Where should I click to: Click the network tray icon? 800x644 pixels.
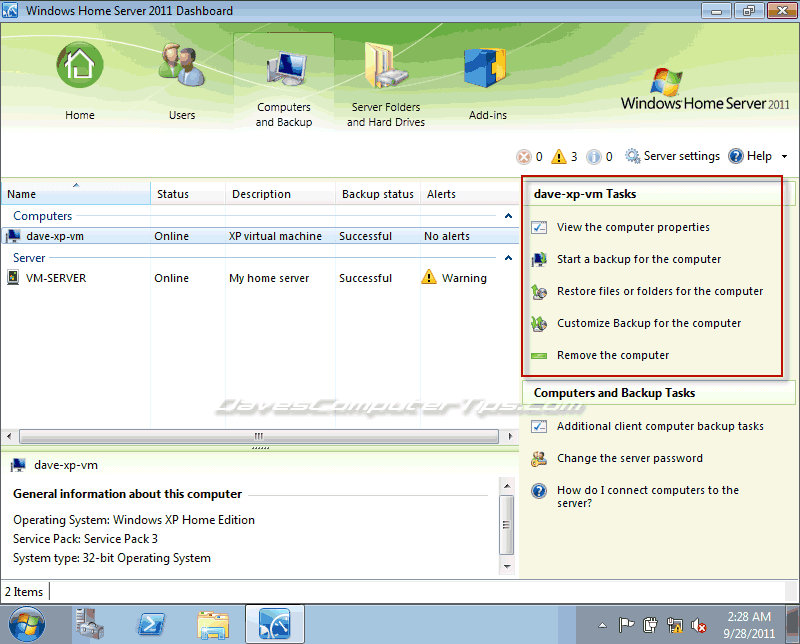[x=674, y=625]
